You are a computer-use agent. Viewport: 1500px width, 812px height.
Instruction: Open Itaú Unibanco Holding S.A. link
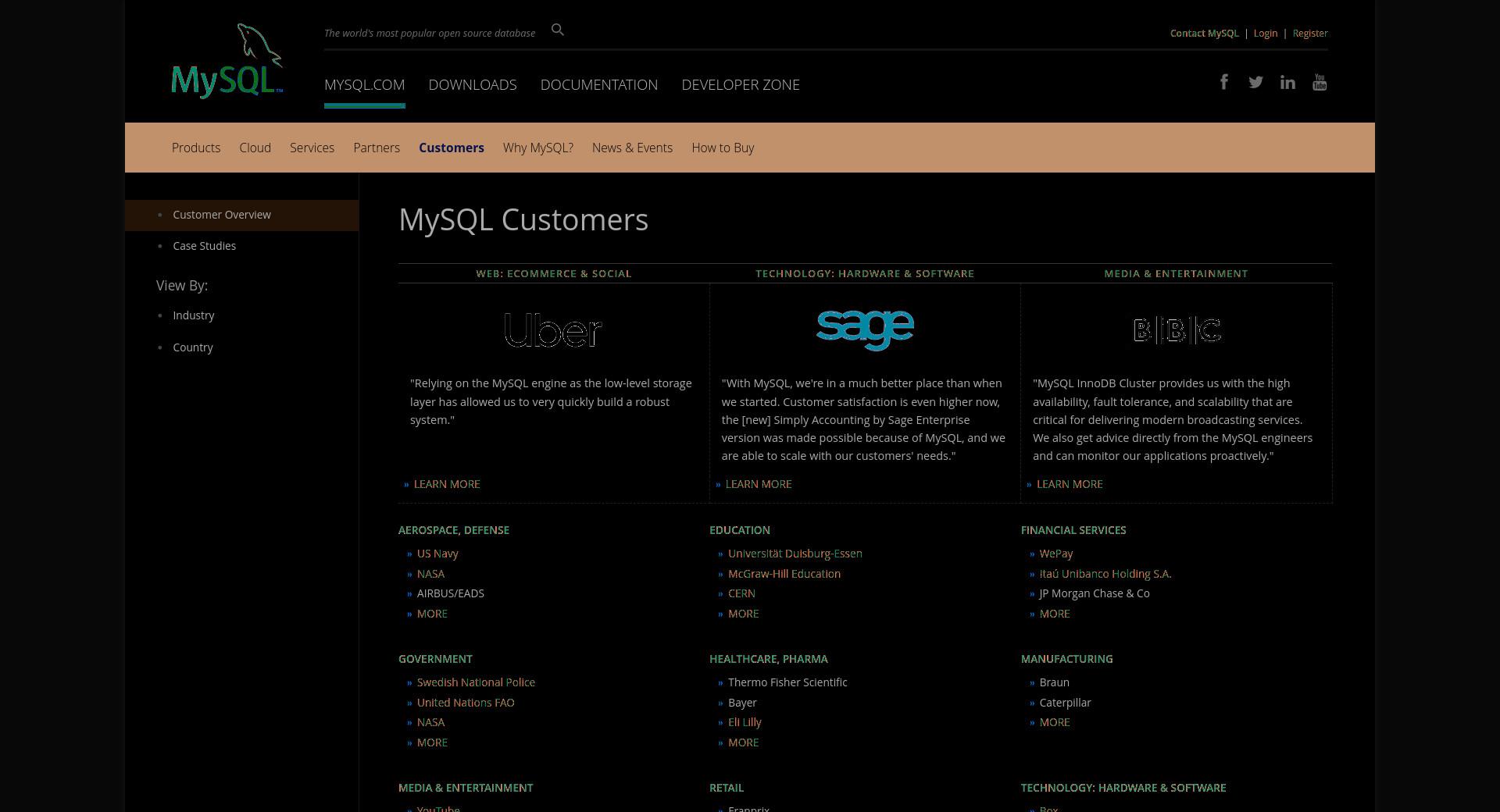pos(1105,574)
